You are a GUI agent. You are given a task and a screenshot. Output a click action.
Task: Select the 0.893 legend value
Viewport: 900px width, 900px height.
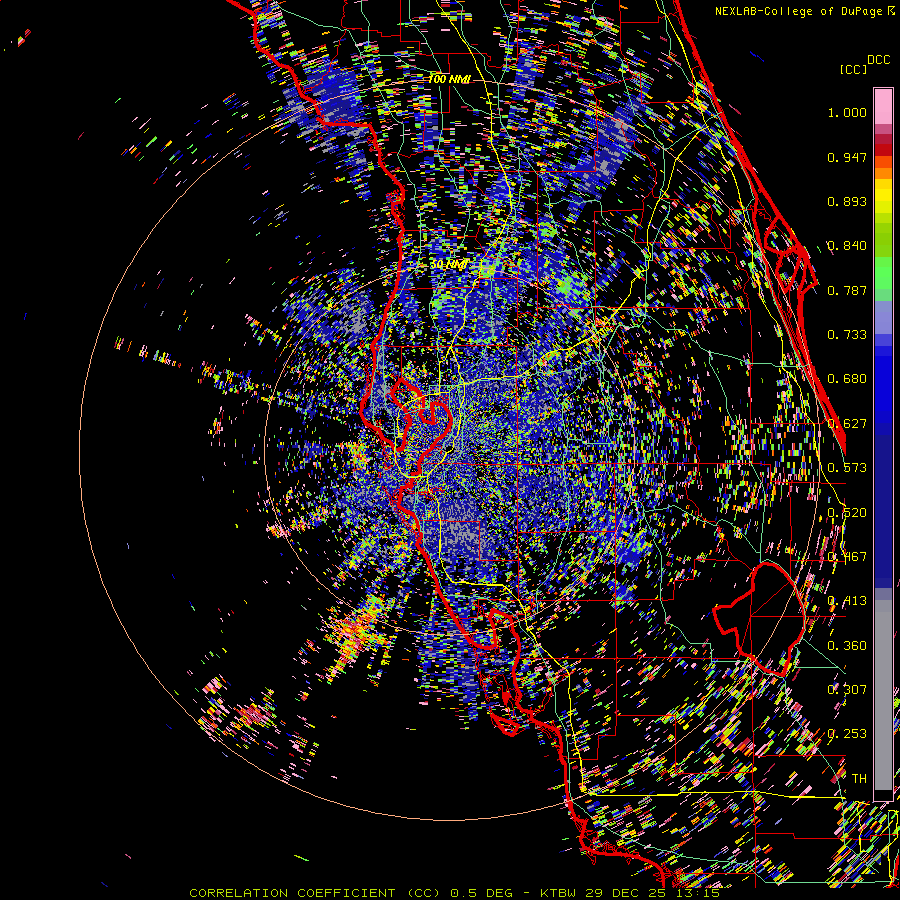[x=847, y=201]
